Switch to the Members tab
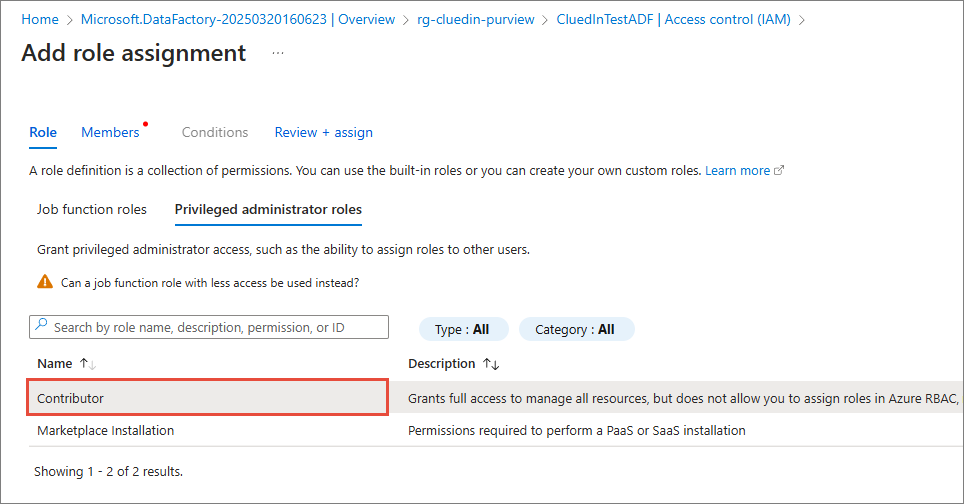 pos(111,132)
